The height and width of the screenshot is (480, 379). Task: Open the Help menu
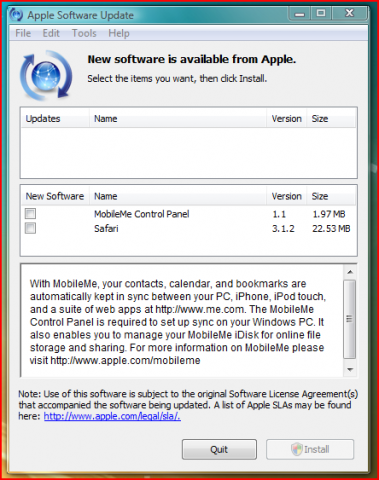point(119,33)
